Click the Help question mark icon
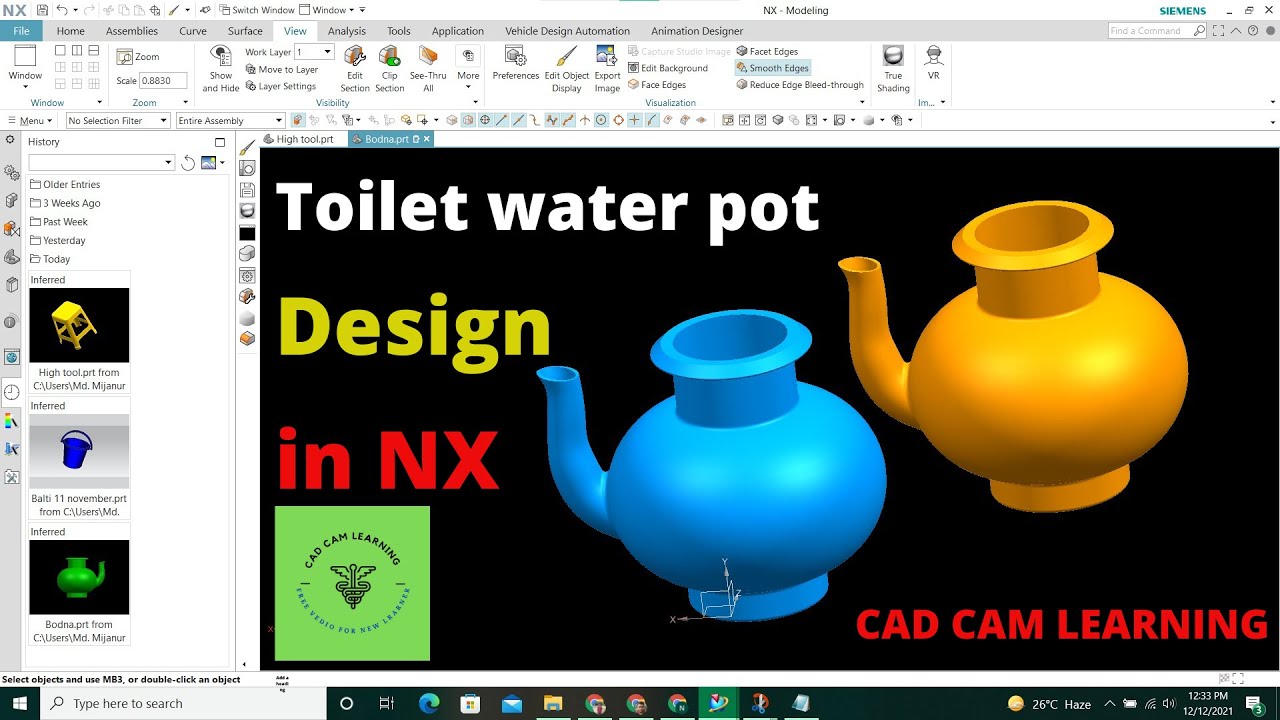Image resolution: width=1280 pixels, height=720 pixels. (1253, 31)
